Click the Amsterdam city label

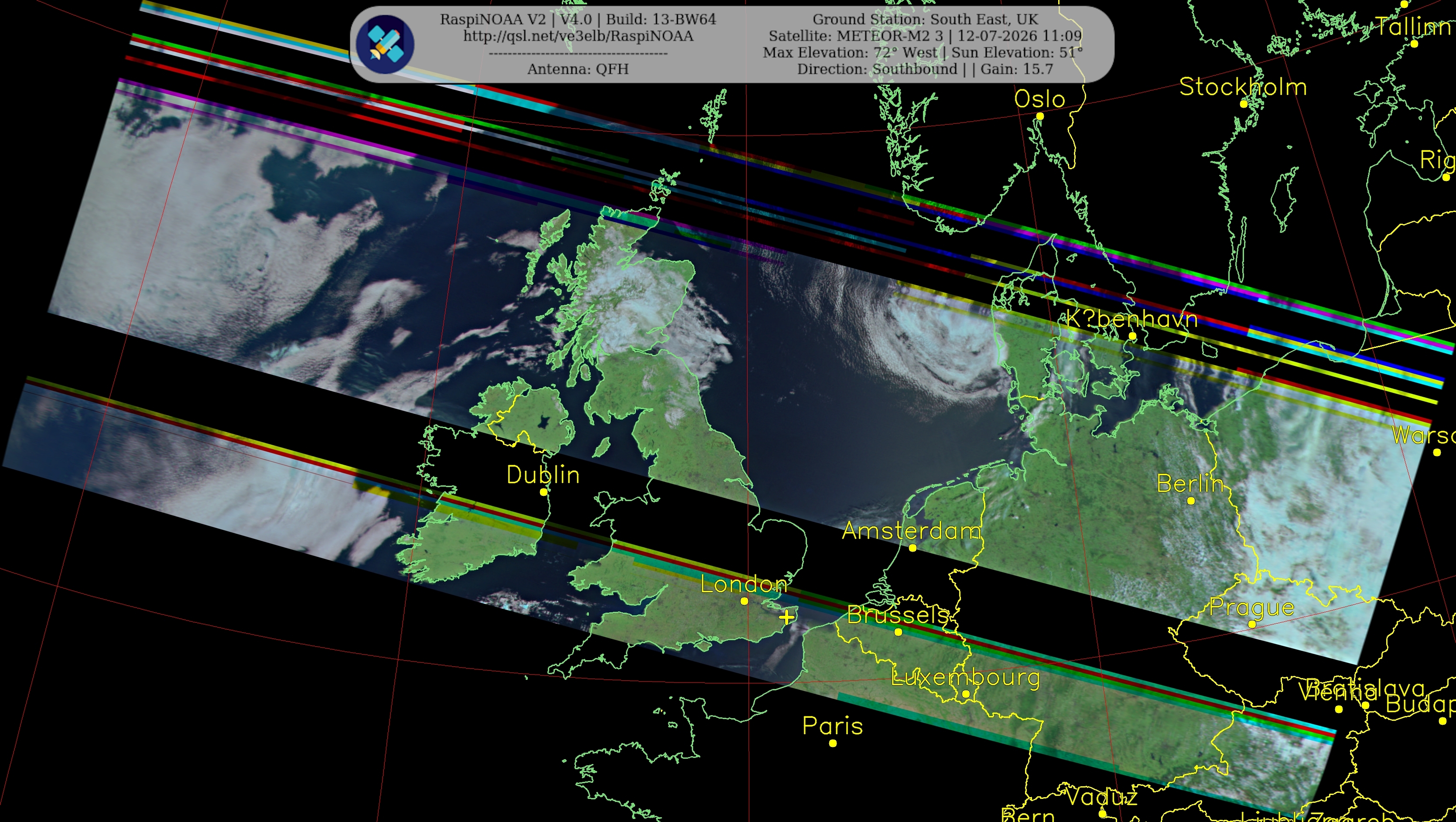tap(912, 531)
